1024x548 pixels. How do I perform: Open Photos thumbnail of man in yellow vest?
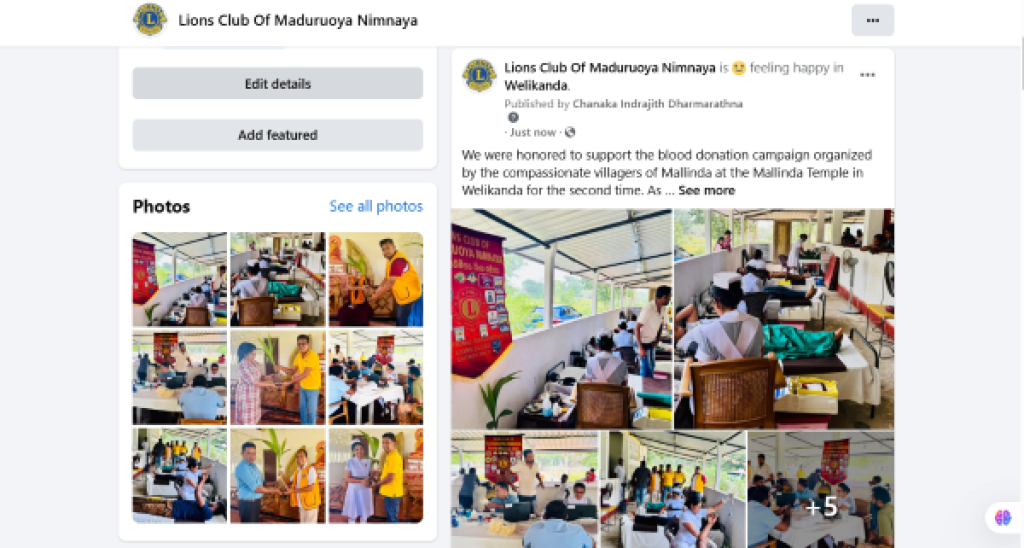(376, 279)
